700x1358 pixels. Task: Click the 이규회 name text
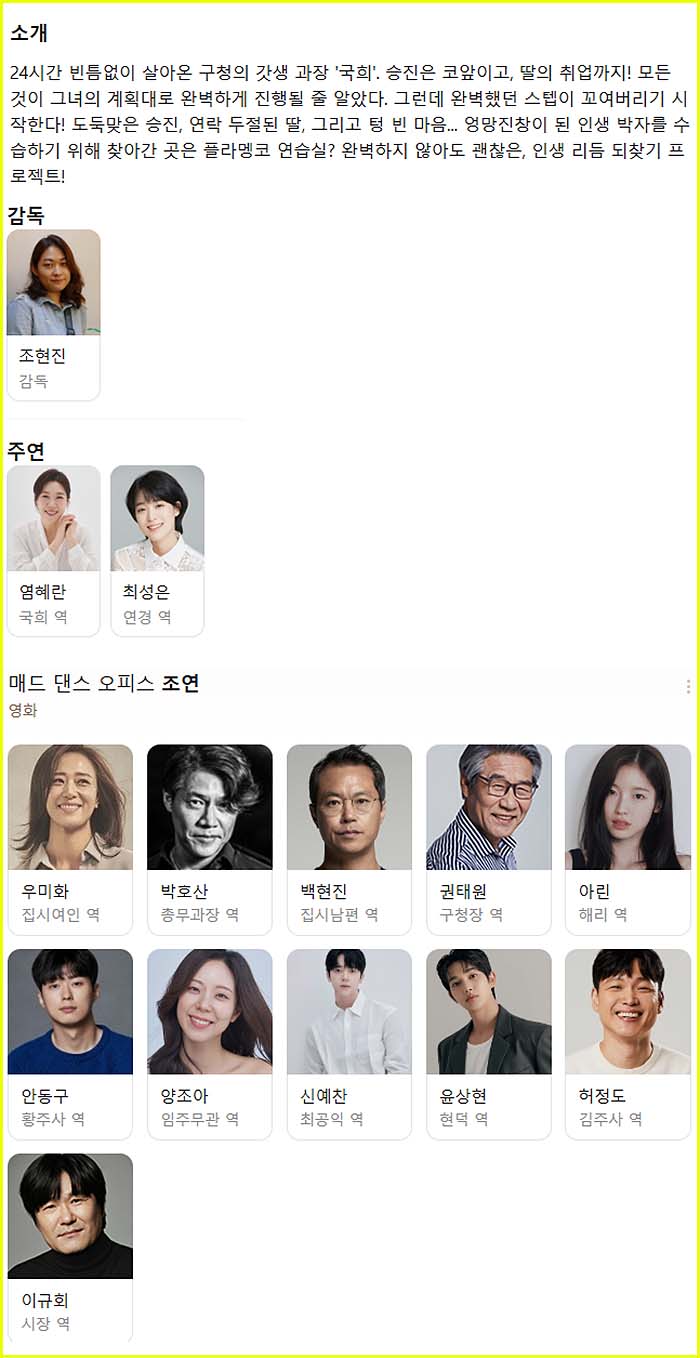coord(45,1300)
